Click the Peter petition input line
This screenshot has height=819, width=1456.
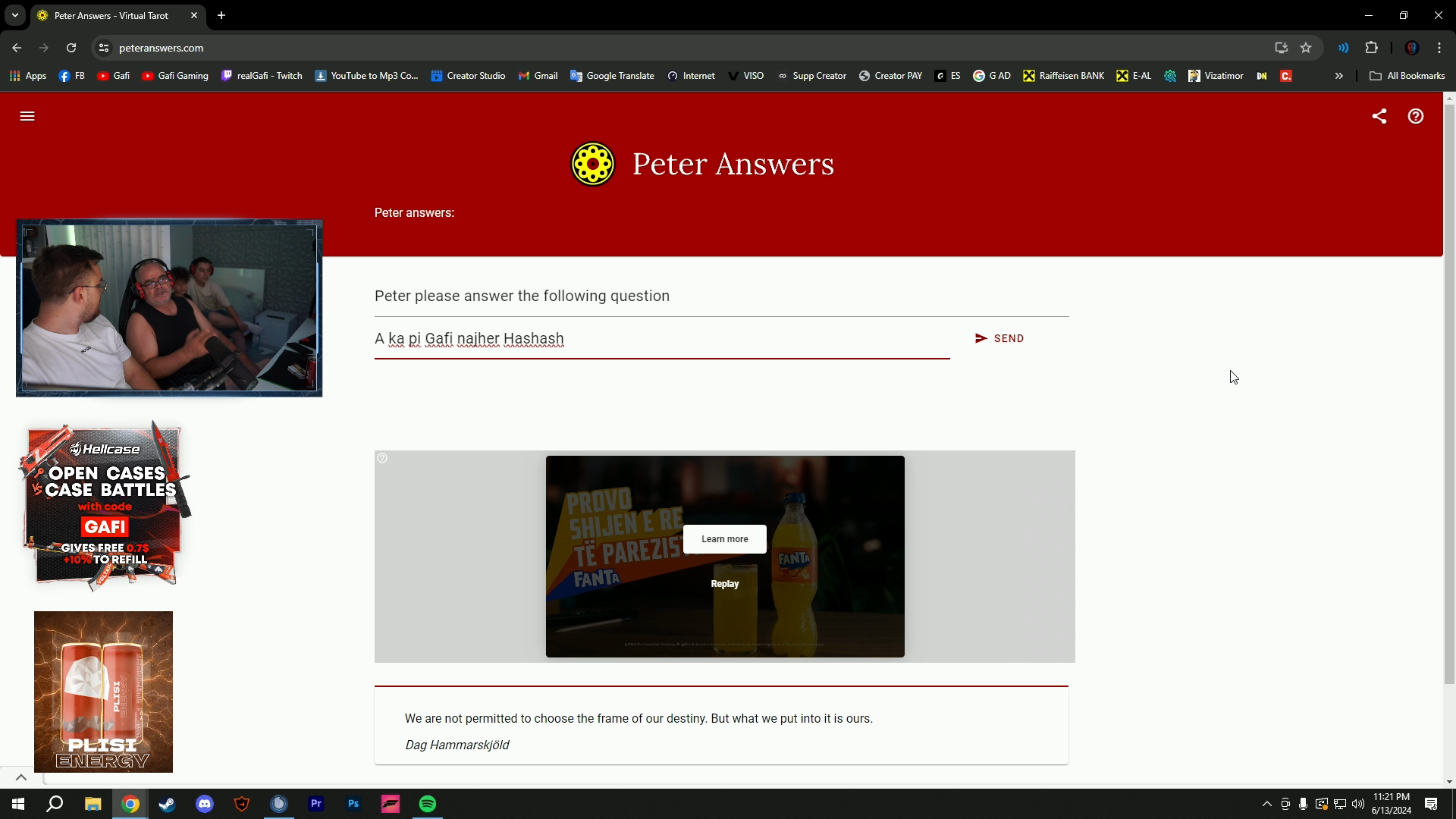pos(722,297)
